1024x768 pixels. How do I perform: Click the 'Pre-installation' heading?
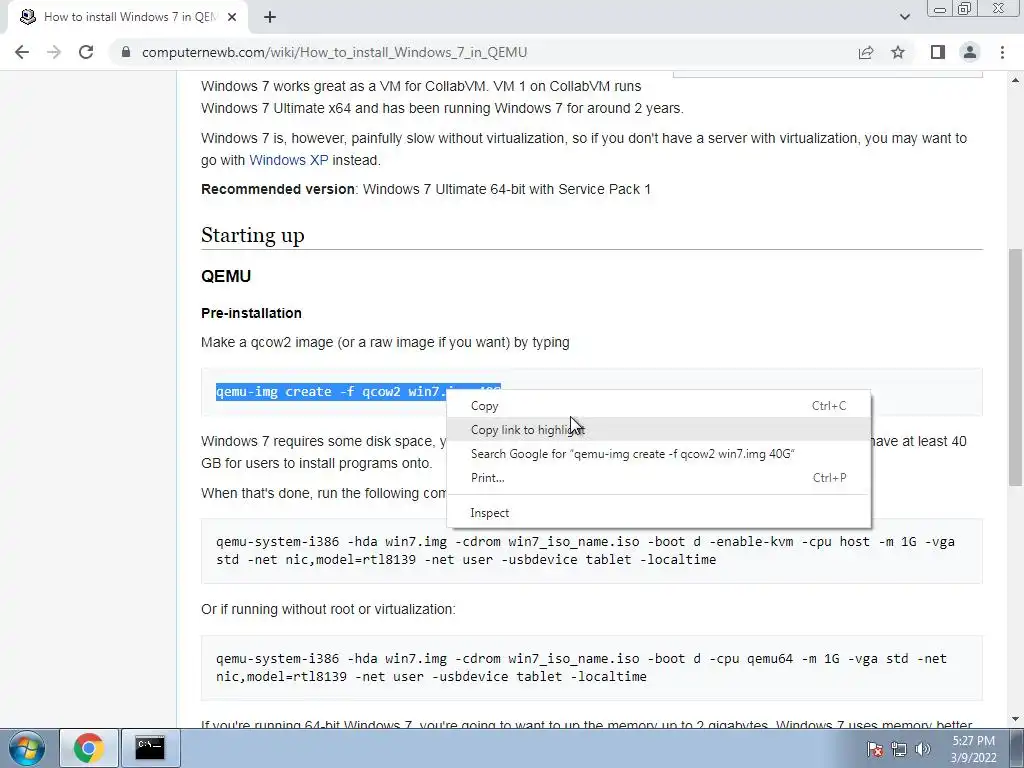(251, 313)
